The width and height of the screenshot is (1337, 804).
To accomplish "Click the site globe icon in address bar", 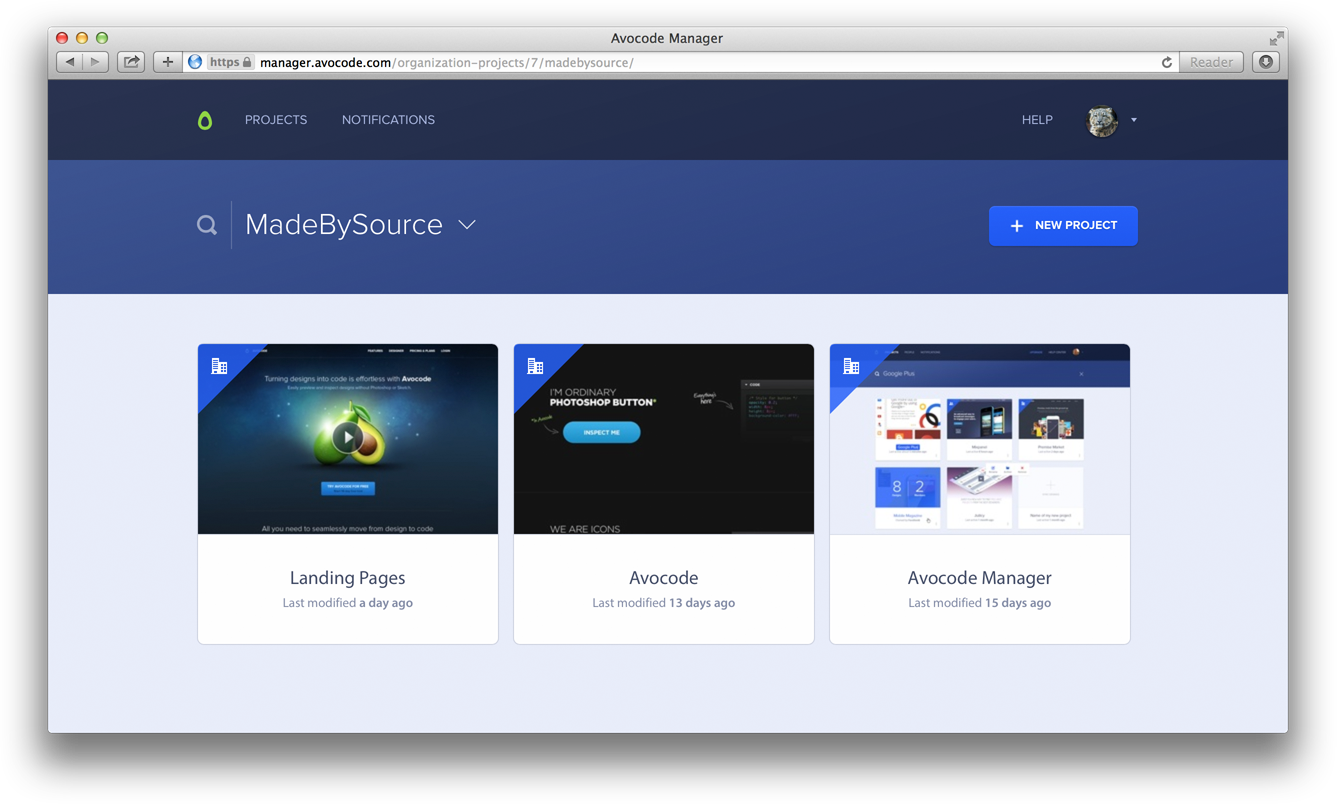I will coord(195,62).
